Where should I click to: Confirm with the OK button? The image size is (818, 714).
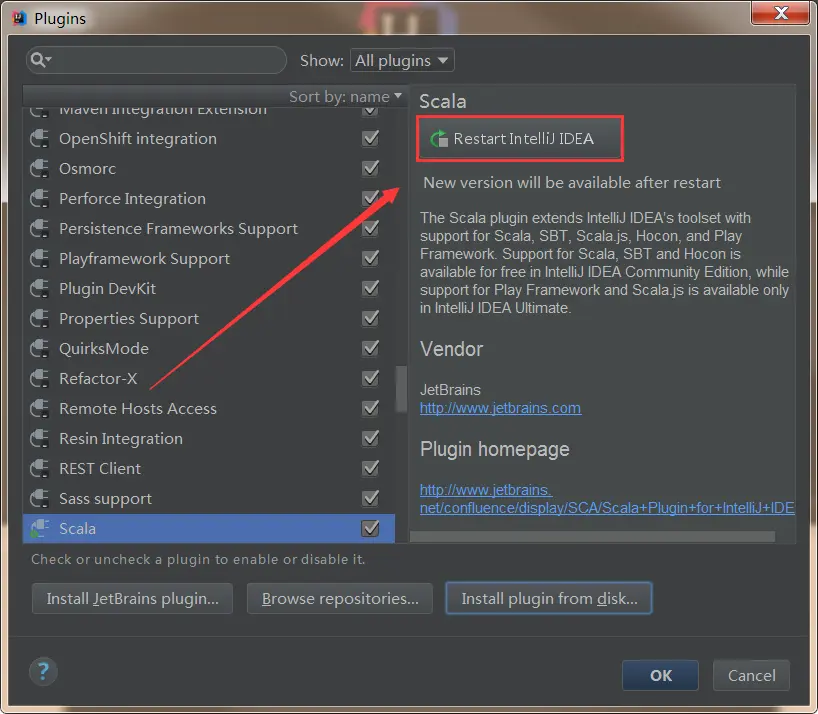point(660,675)
